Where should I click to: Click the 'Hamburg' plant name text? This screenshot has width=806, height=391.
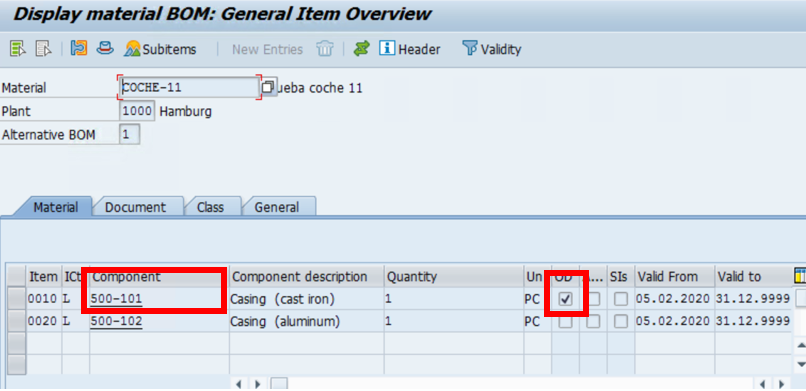186,111
